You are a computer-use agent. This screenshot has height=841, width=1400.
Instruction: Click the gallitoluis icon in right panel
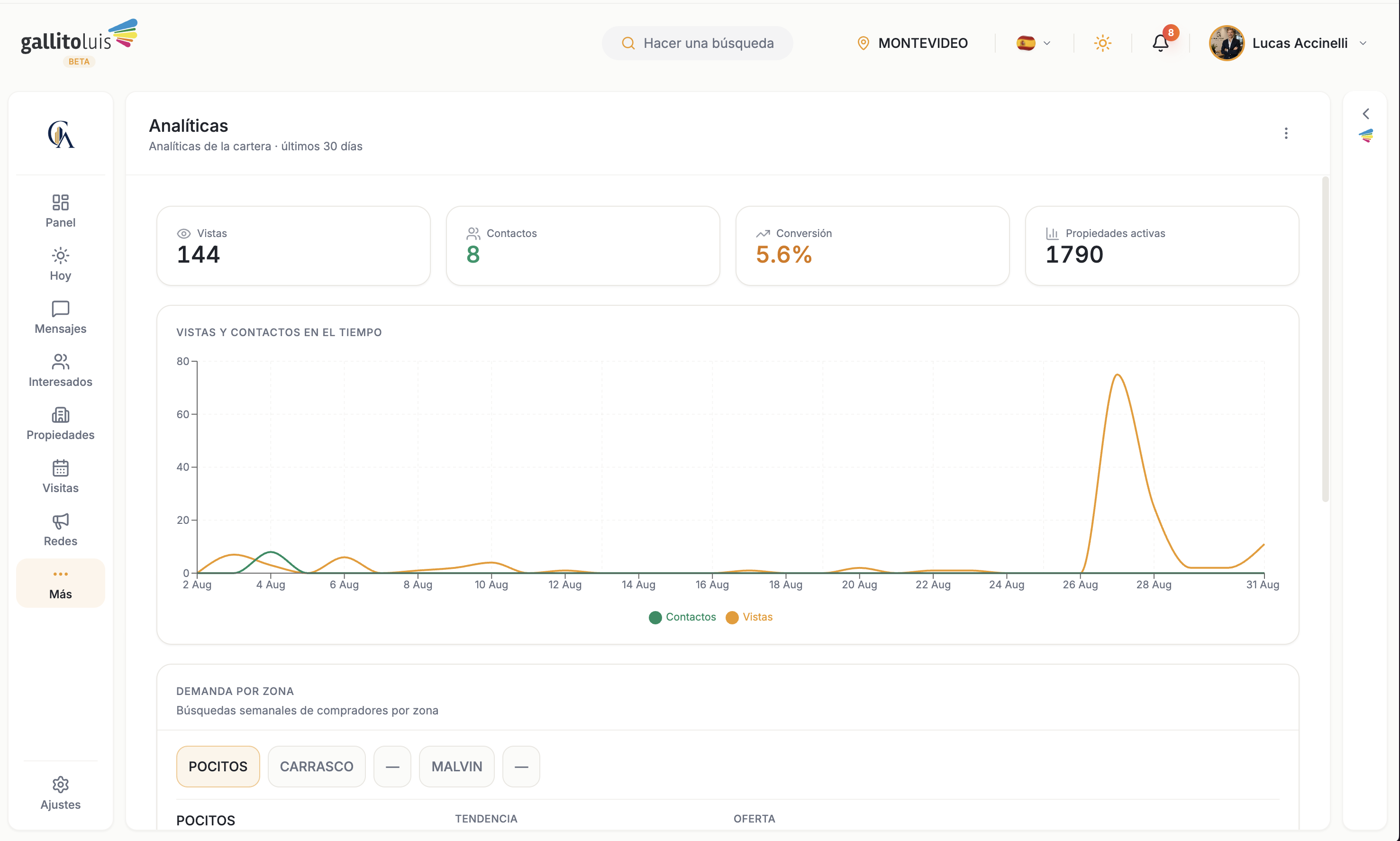[1366, 136]
